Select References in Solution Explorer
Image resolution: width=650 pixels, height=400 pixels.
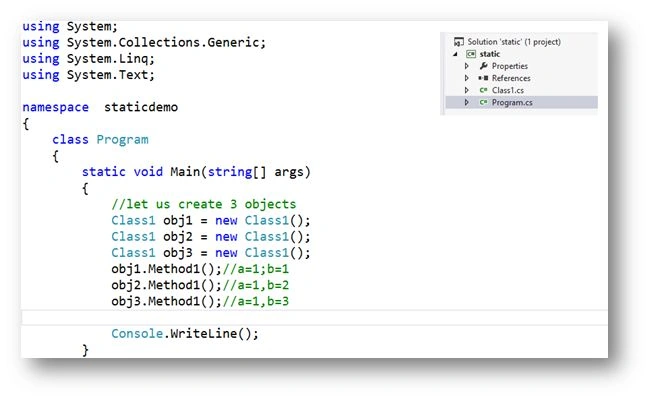(x=511, y=78)
